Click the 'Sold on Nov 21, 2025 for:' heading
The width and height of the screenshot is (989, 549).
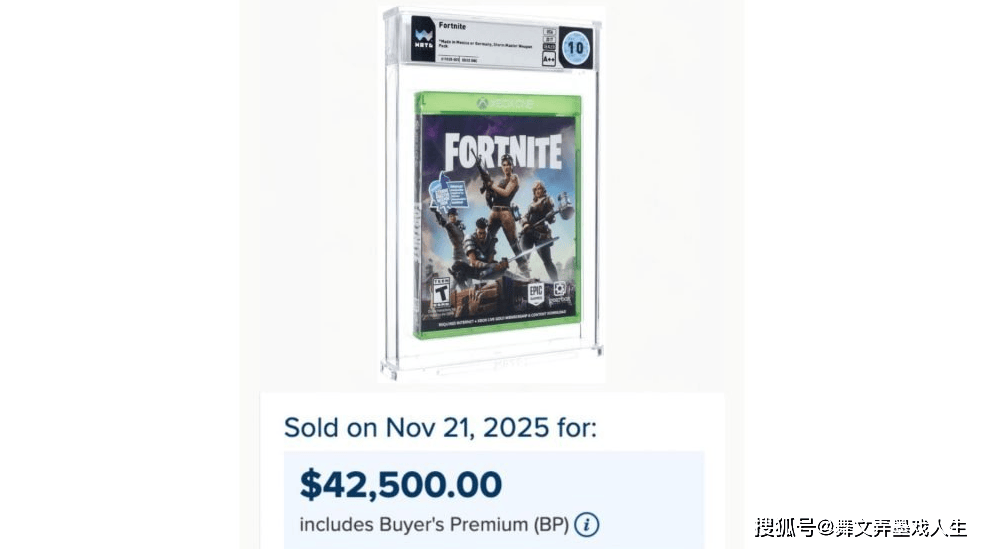[x=441, y=427]
